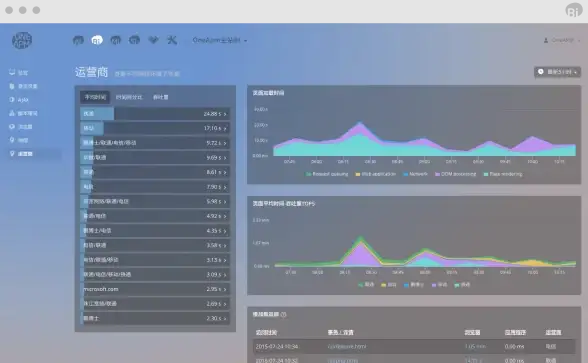588x363 pixels.
Task: Click the Page rendering legend color swatch
Action: [486, 174]
